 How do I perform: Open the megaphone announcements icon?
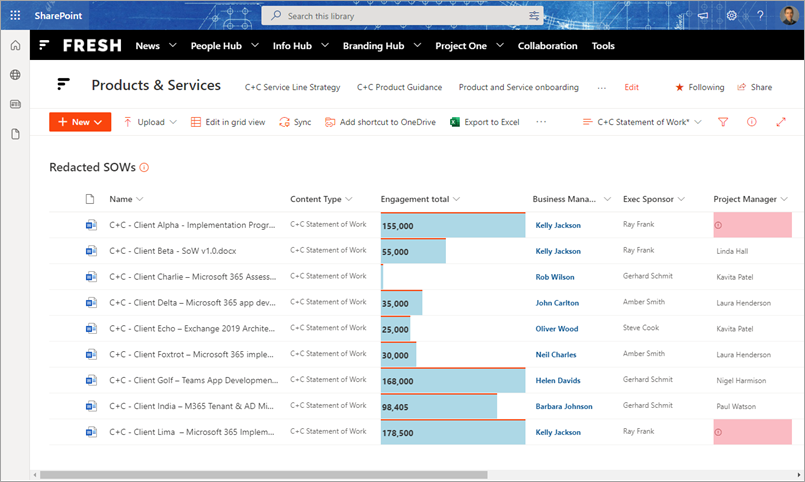703,15
